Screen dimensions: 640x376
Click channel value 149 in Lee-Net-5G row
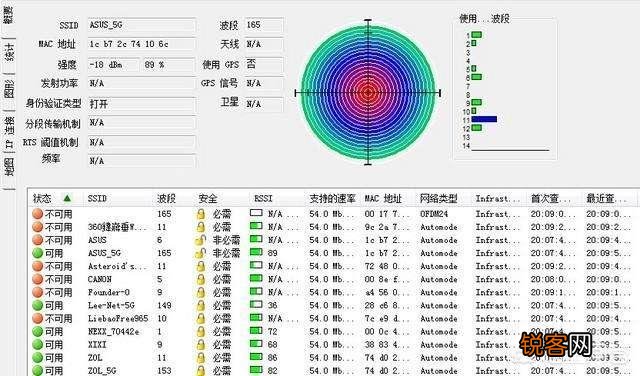point(164,305)
